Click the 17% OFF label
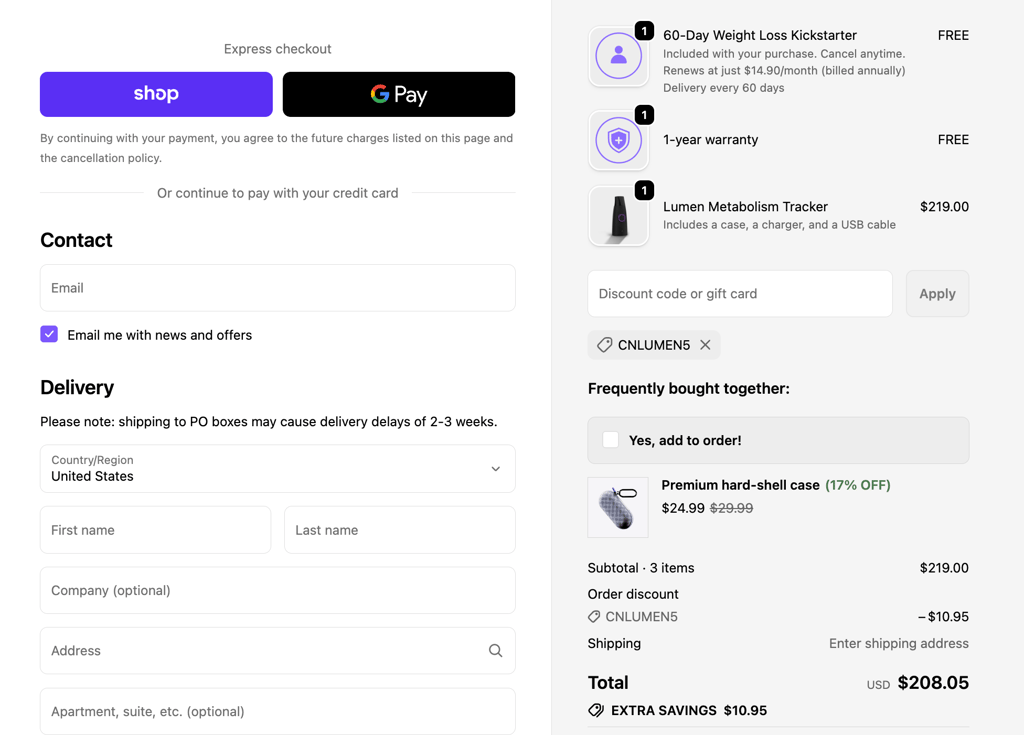 click(x=858, y=485)
